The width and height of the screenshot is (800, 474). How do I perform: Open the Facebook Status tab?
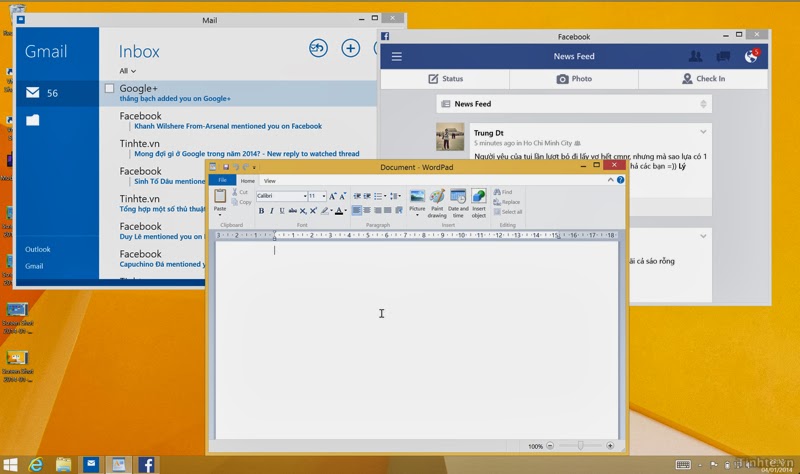click(445, 79)
